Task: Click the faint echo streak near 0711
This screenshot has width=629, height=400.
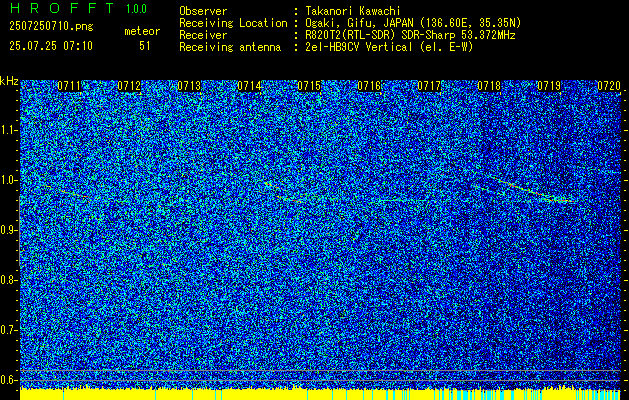Action: [66, 192]
